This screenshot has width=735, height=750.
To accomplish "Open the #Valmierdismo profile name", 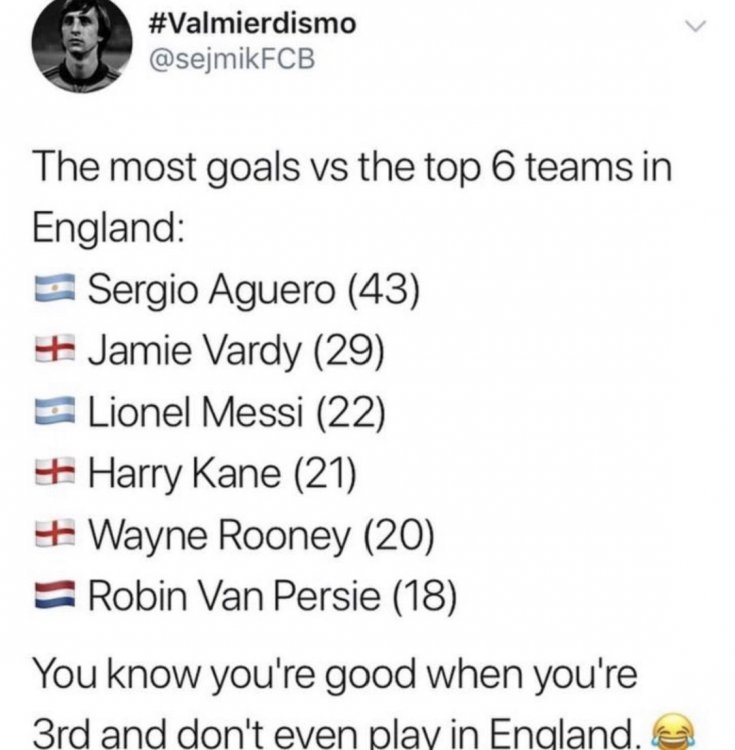I will click(x=250, y=24).
